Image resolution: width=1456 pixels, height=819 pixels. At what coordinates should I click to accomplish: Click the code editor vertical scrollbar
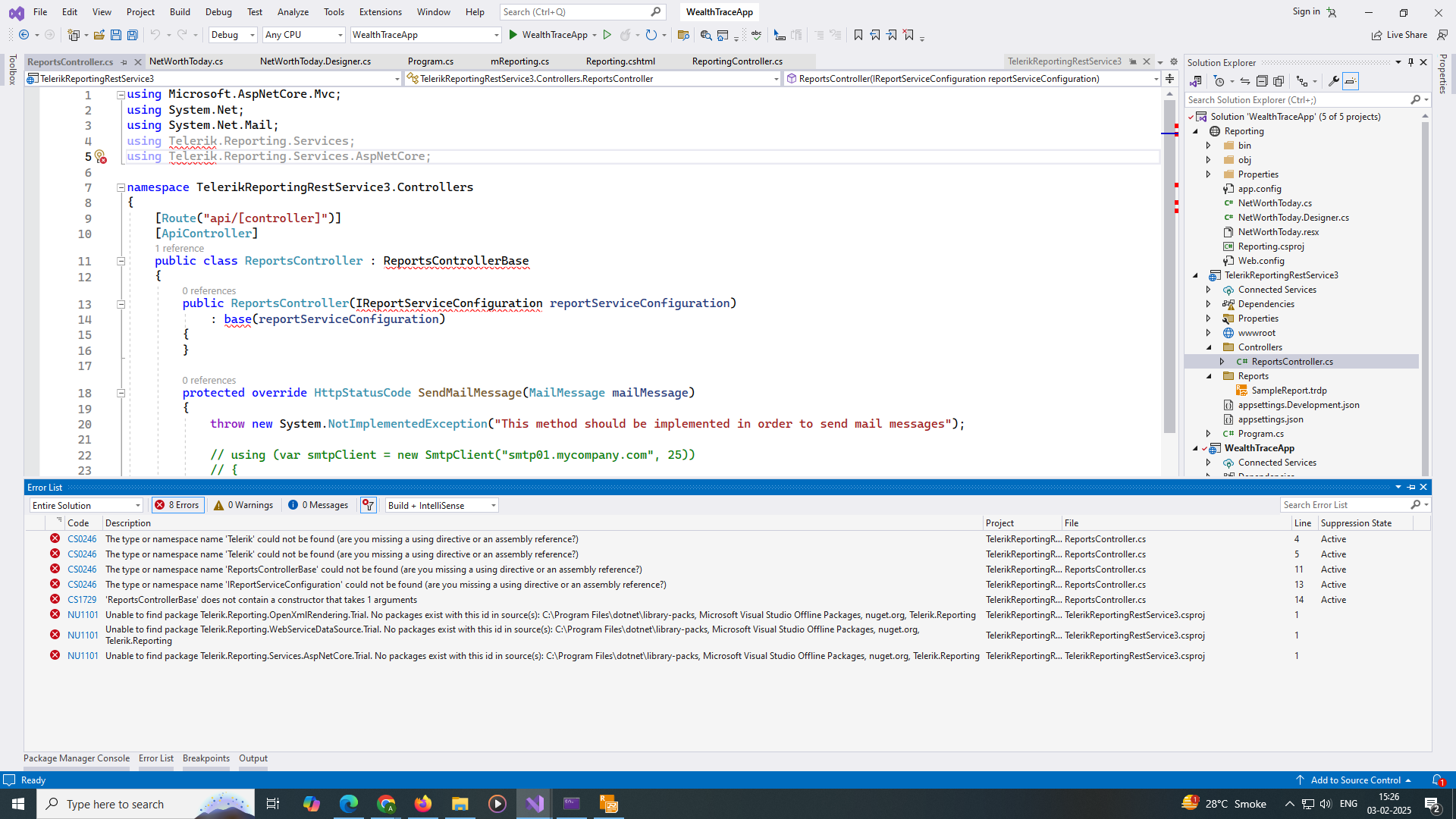1169,265
